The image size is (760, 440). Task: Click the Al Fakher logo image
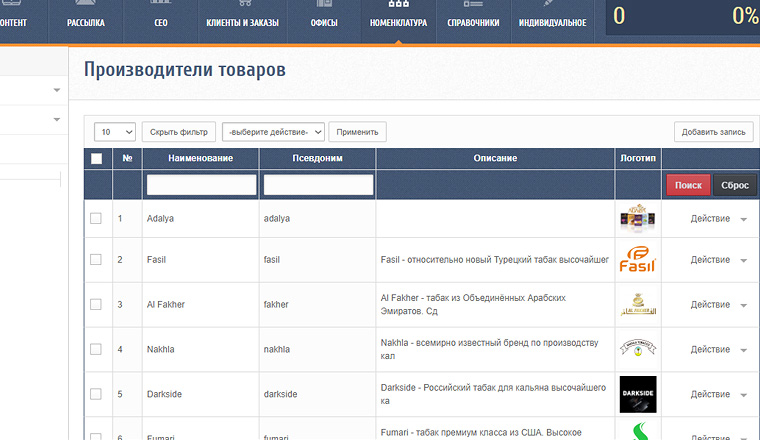click(x=638, y=304)
